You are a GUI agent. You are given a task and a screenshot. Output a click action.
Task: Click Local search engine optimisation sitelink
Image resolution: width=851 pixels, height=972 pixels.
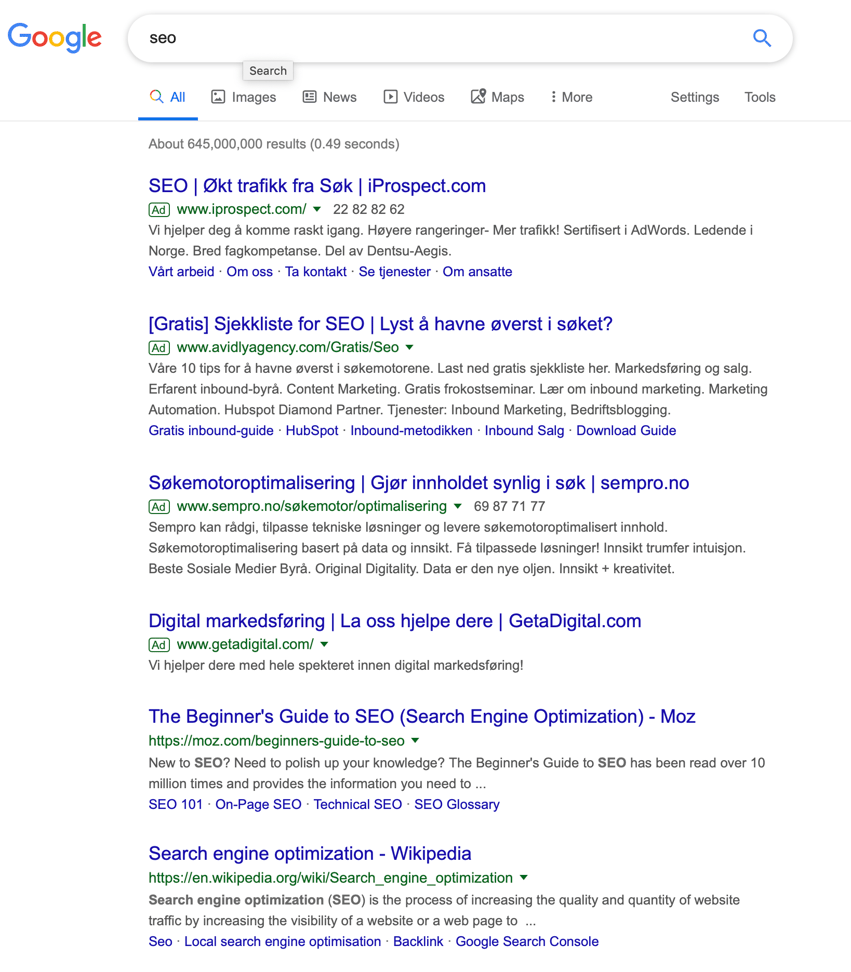click(x=283, y=942)
